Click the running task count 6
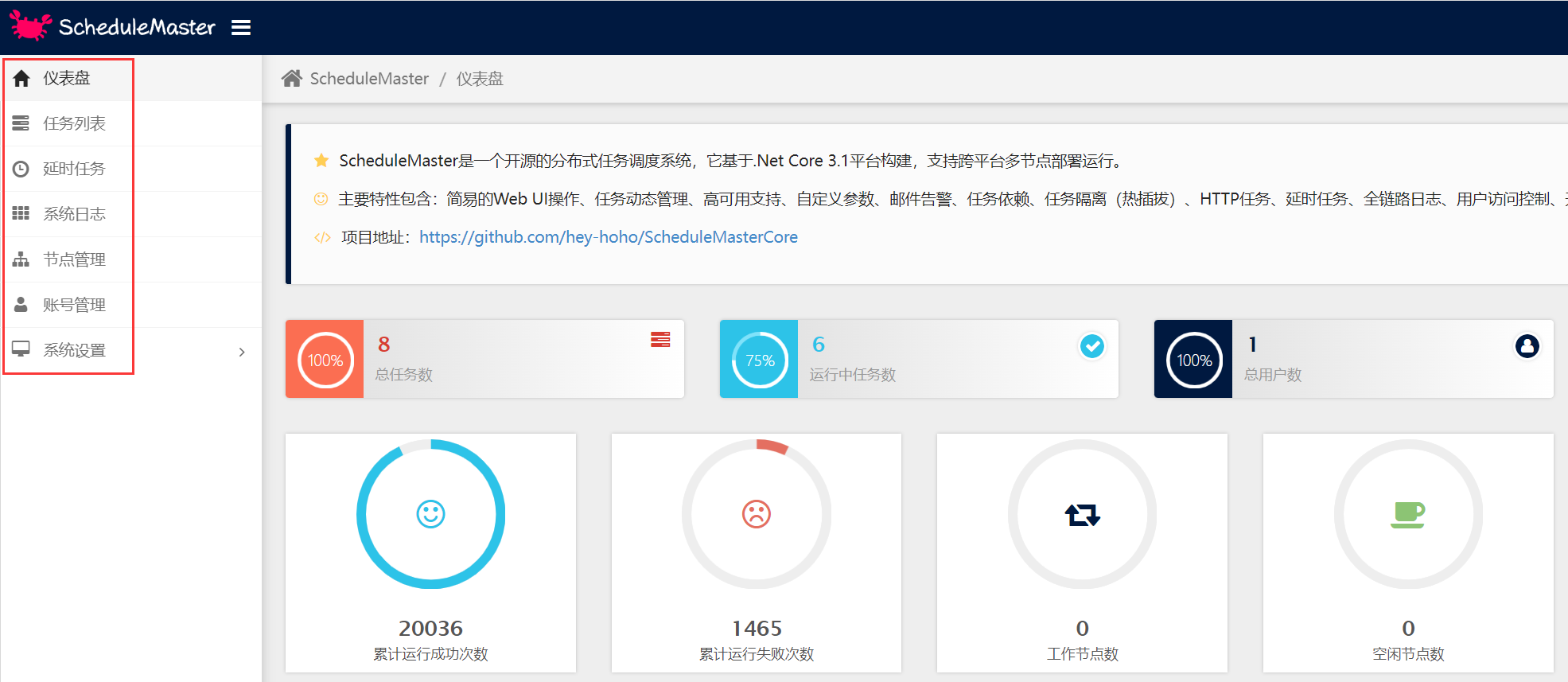 click(x=819, y=345)
